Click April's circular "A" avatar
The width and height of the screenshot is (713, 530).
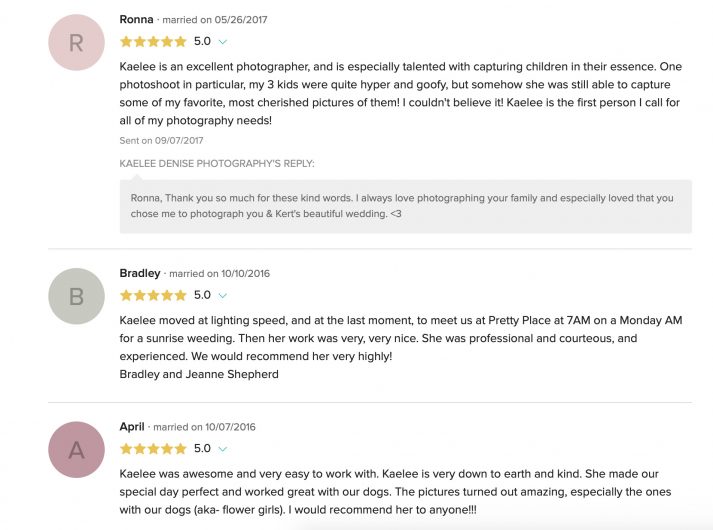tap(76, 449)
